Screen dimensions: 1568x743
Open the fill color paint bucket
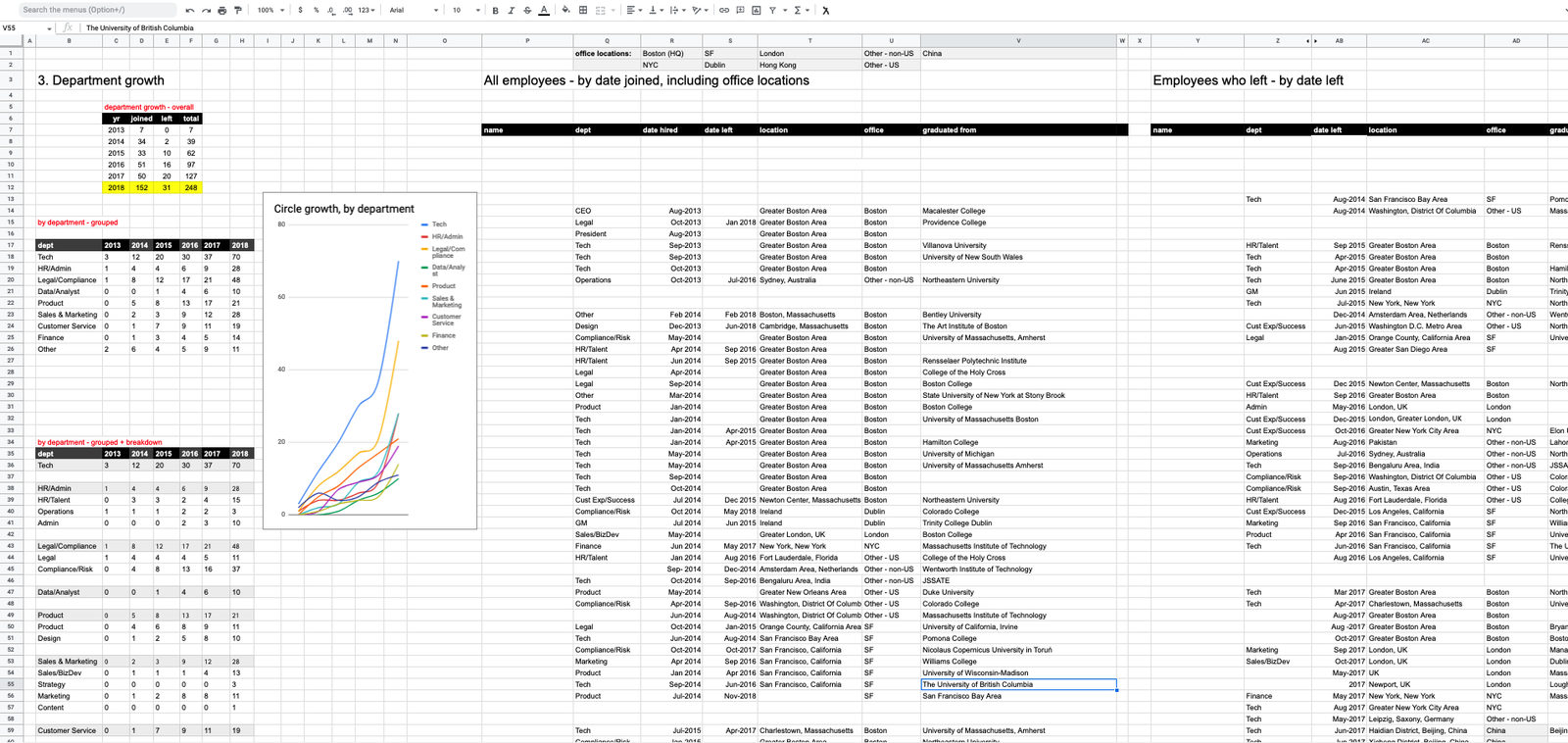click(565, 10)
